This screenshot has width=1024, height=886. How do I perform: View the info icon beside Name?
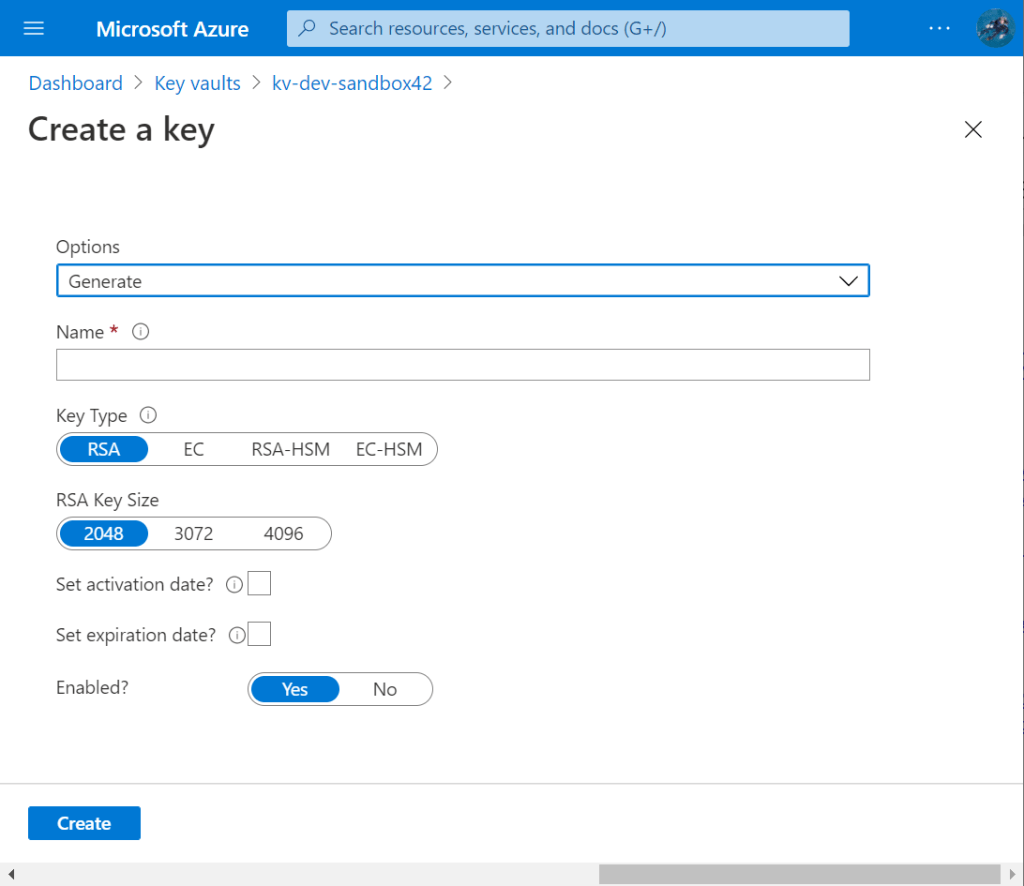(x=138, y=331)
